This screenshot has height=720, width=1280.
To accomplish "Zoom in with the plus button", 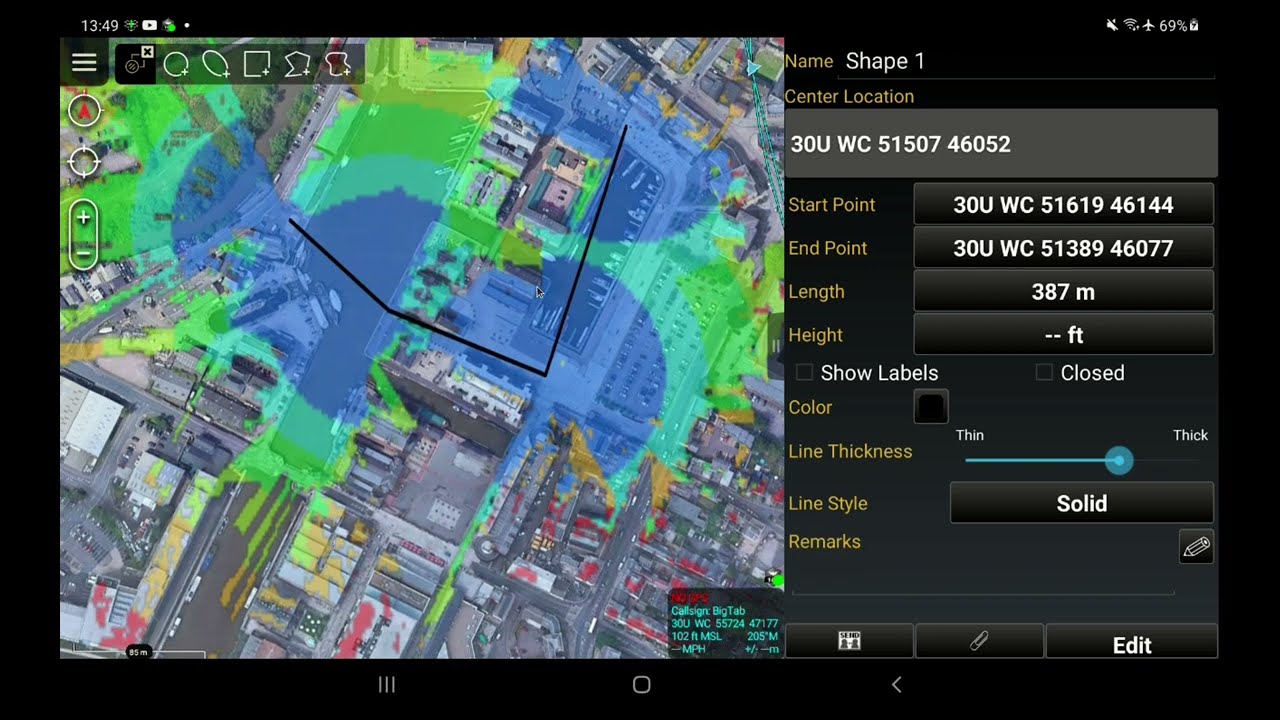I will click(84, 217).
